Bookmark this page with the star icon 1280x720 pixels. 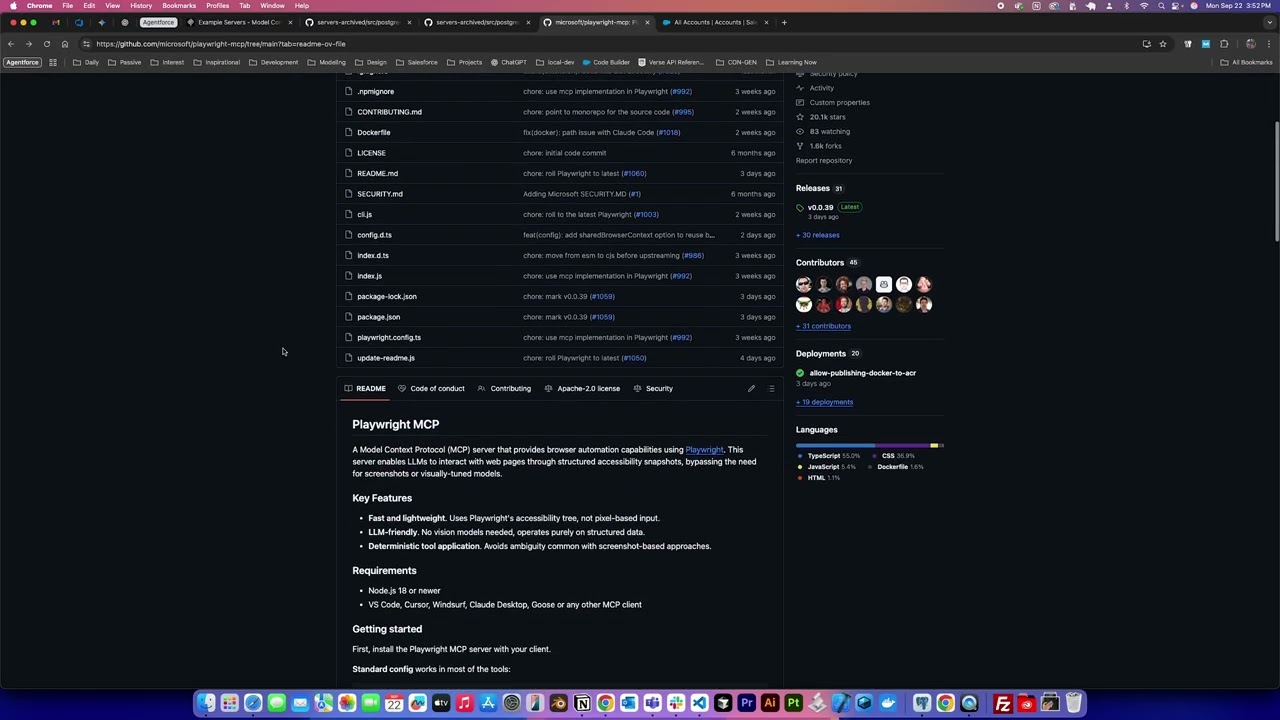(1162, 44)
